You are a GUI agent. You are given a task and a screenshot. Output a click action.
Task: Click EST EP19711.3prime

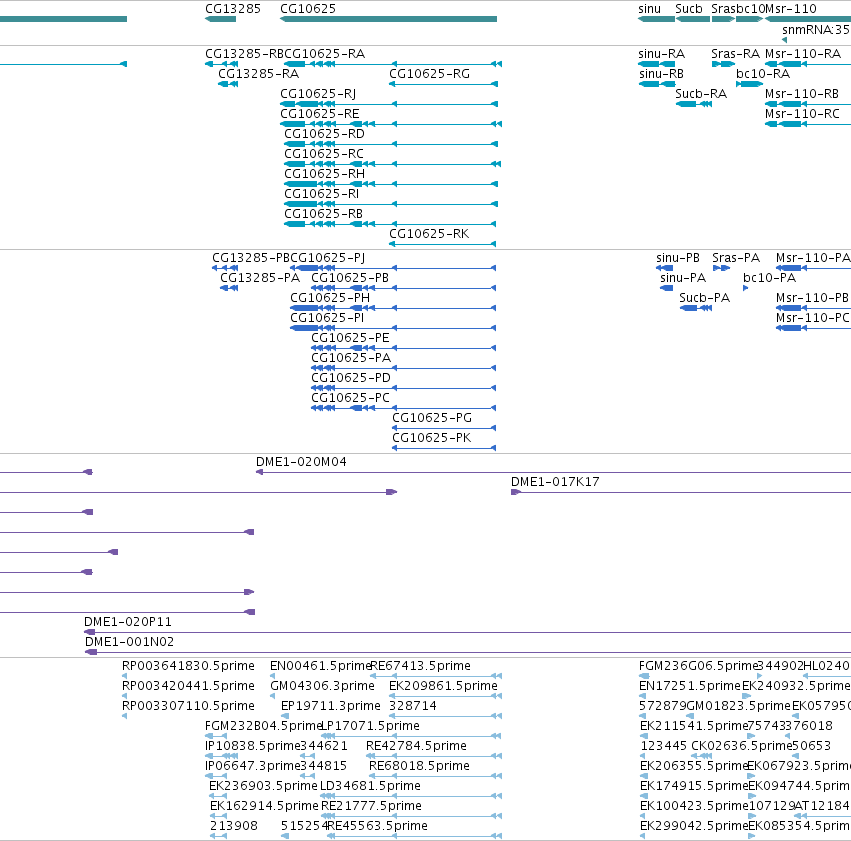click(331, 706)
